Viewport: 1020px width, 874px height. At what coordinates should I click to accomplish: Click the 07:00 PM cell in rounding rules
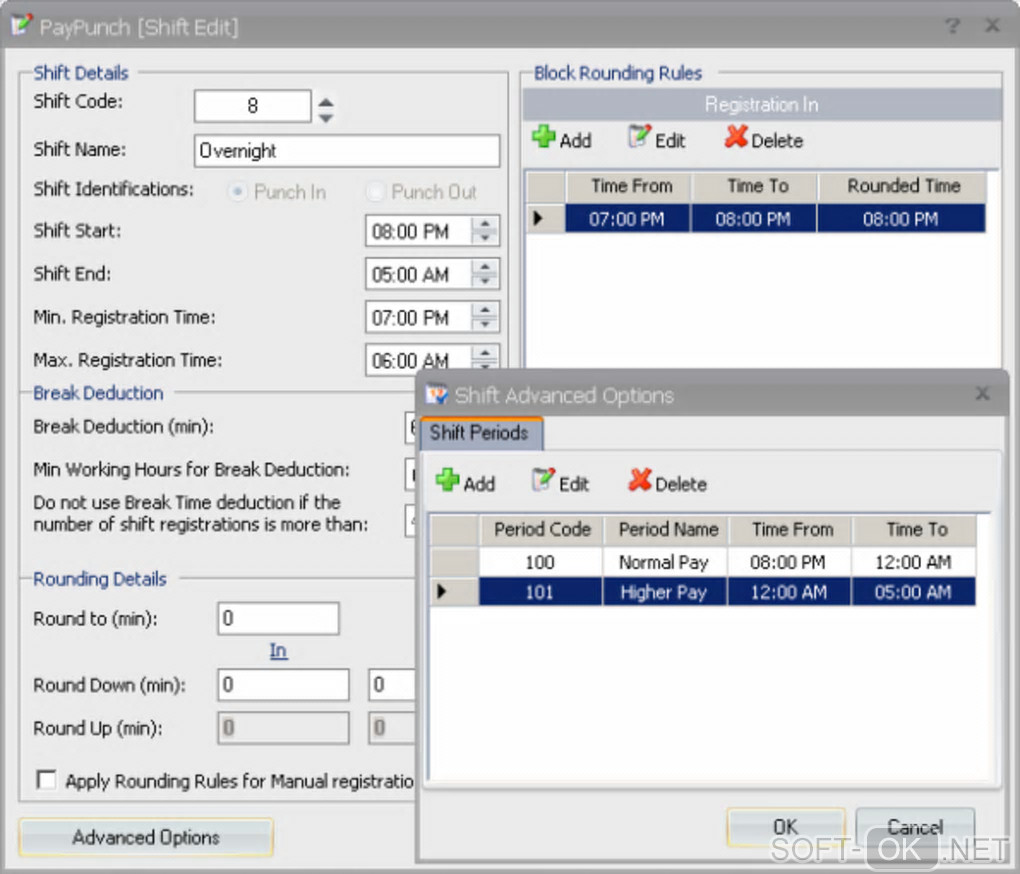coord(628,218)
